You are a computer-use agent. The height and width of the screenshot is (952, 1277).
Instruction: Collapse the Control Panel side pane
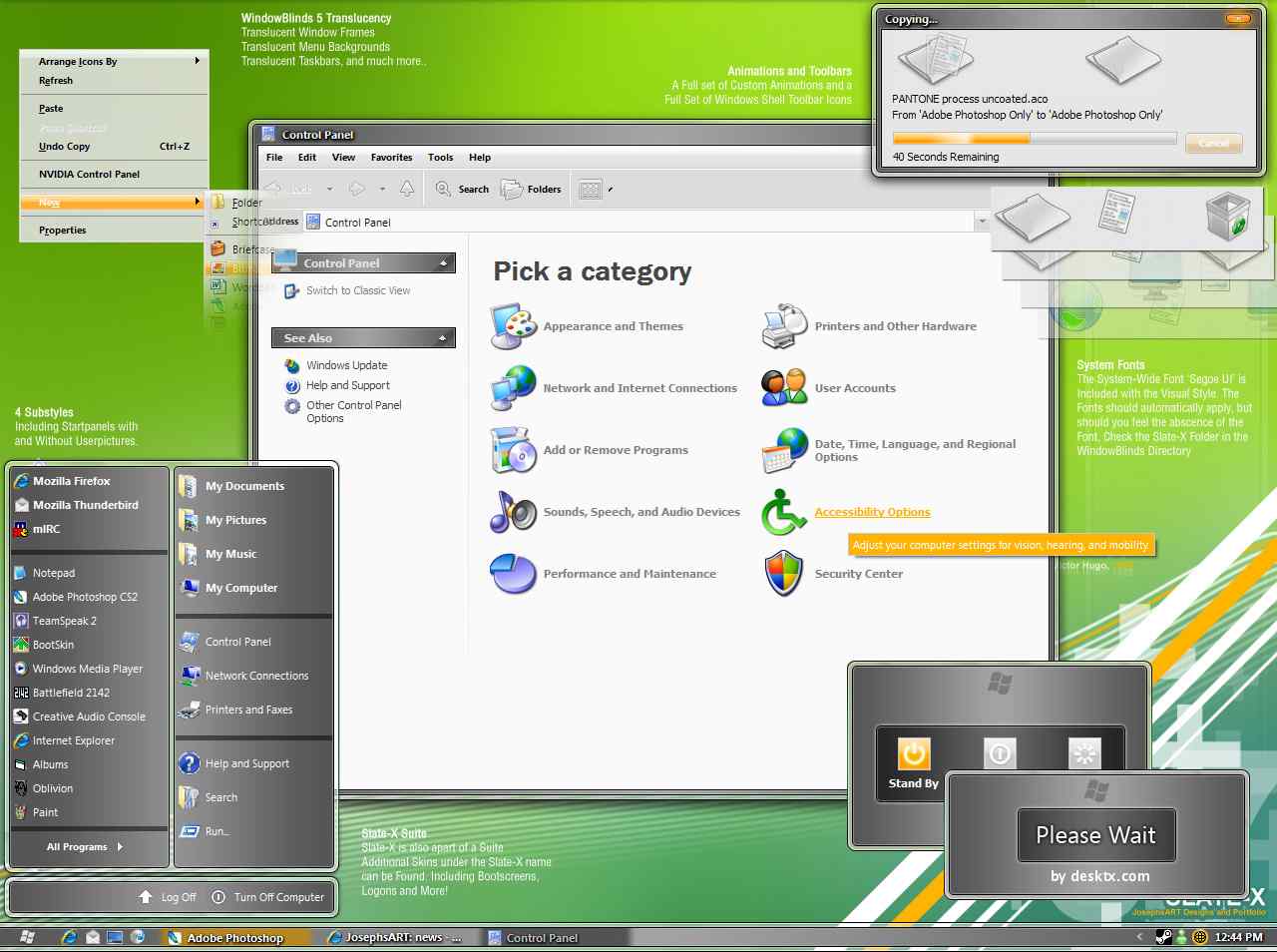point(443,263)
